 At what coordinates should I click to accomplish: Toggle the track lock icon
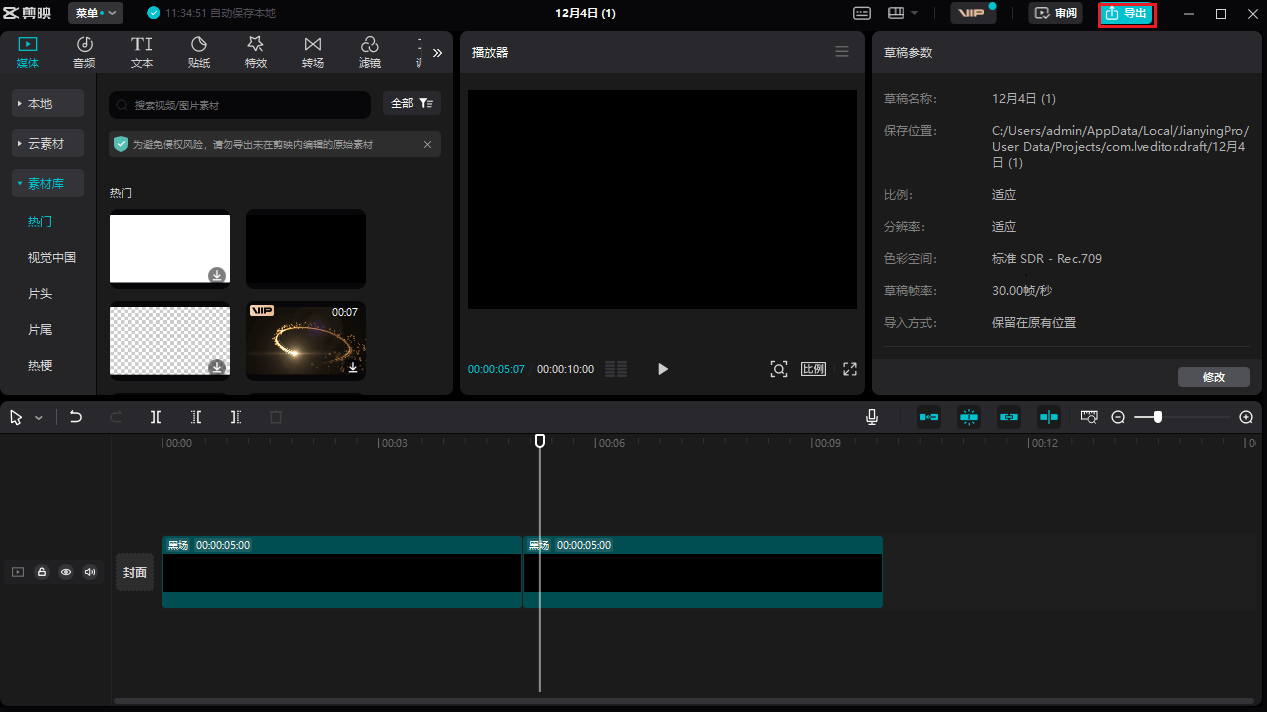[x=42, y=572]
